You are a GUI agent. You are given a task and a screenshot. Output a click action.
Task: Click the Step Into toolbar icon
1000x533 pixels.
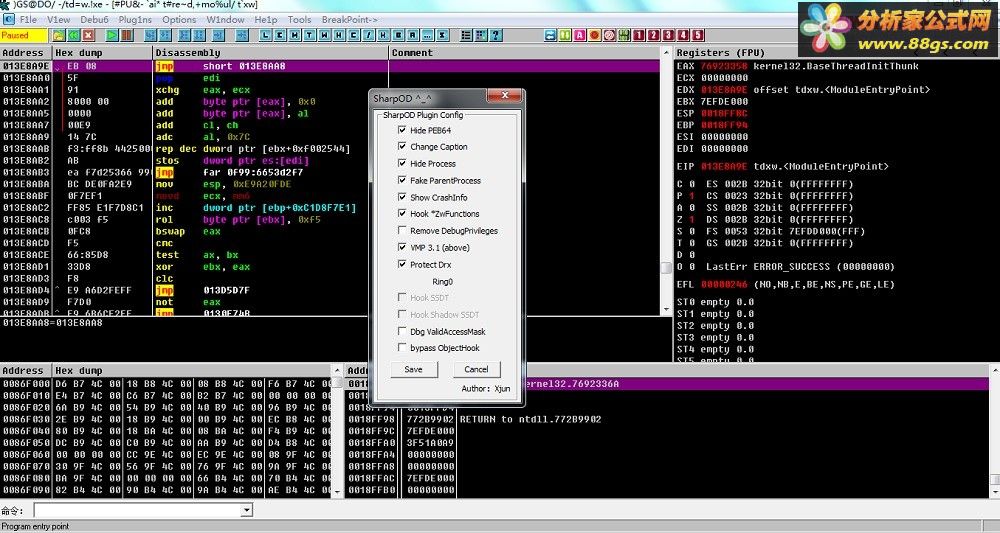point(151,35)
